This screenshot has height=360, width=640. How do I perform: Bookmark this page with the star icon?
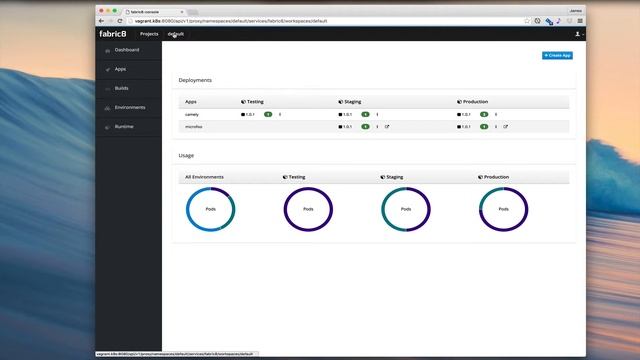coord(527,21)
